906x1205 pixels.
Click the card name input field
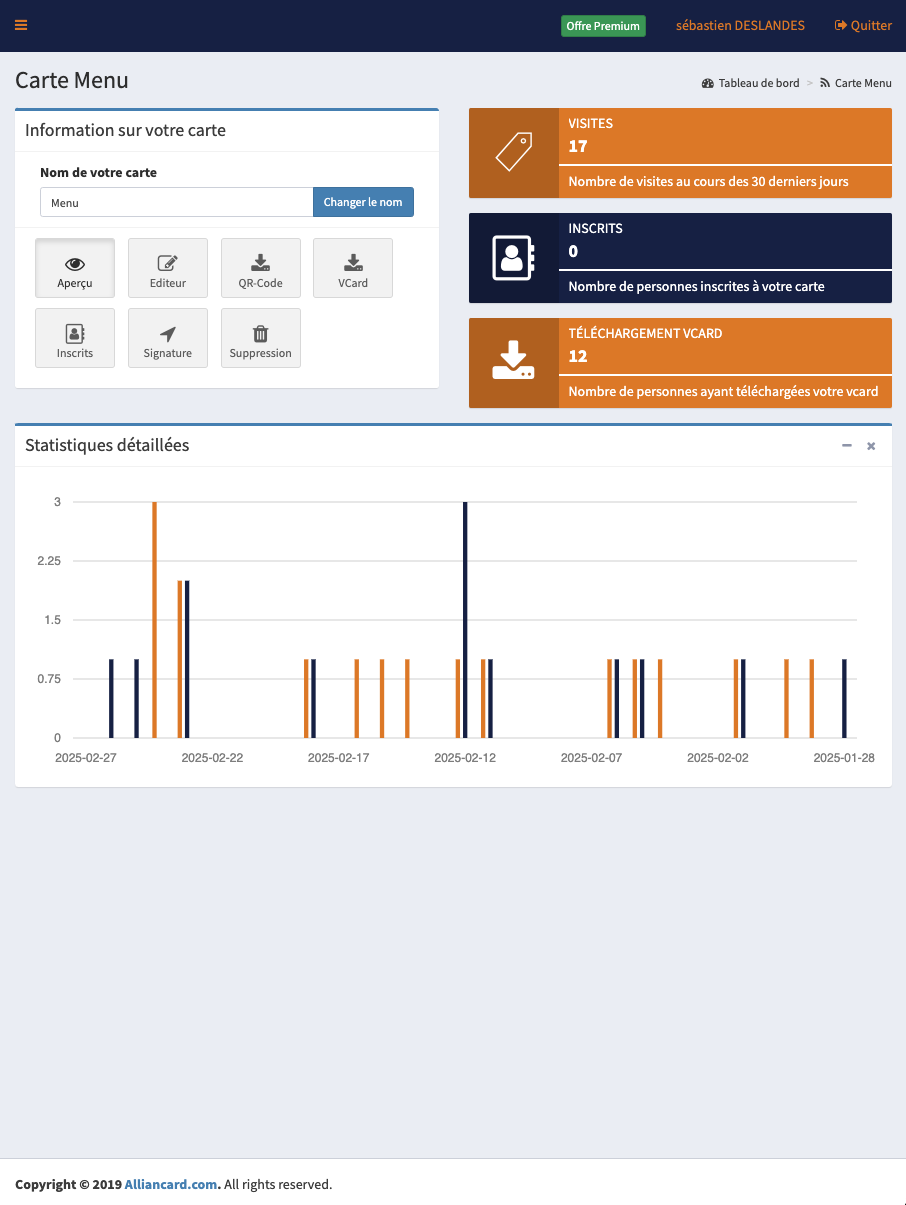click(177, 202)
